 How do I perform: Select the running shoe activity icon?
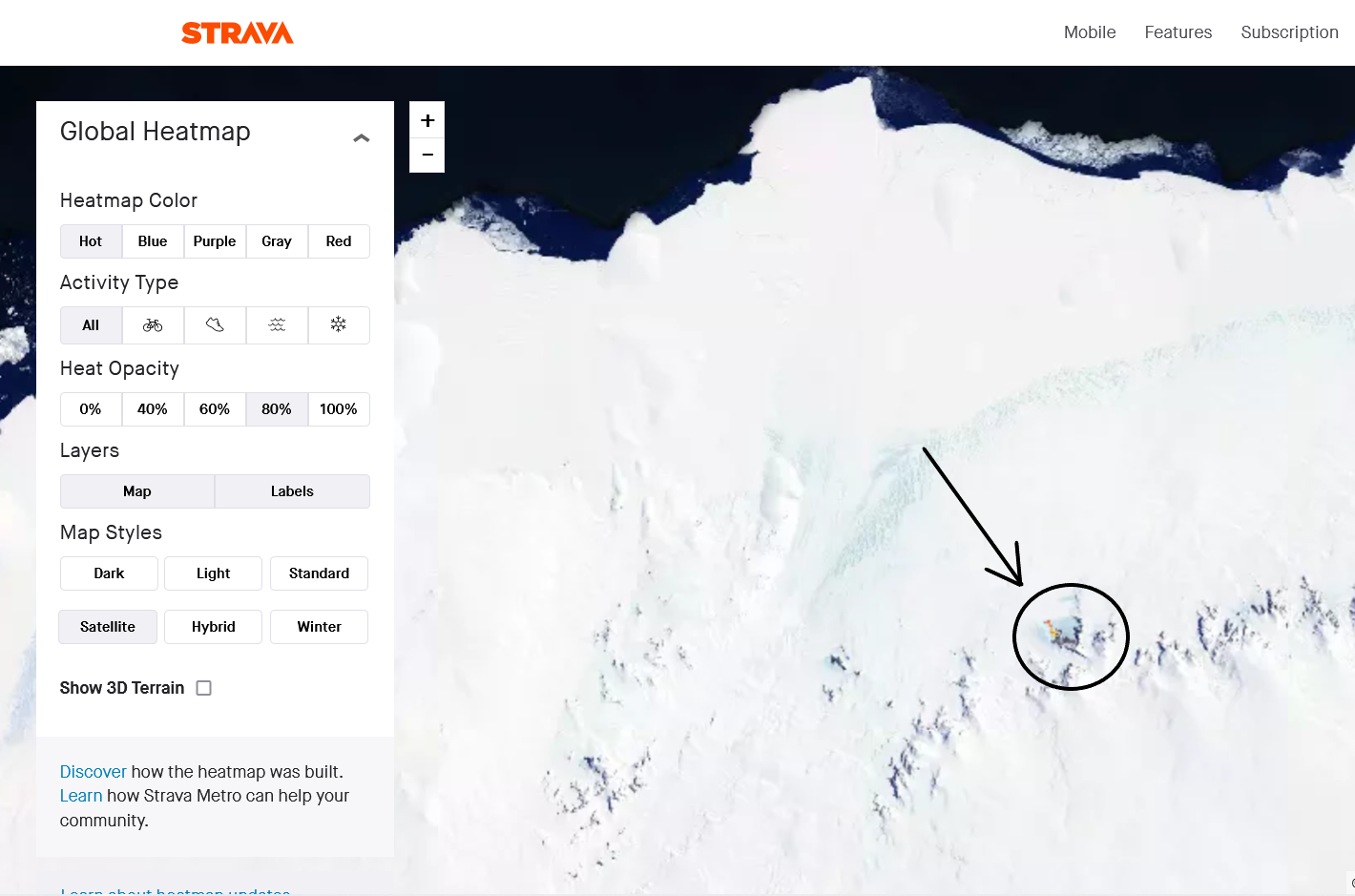(215, 325)
